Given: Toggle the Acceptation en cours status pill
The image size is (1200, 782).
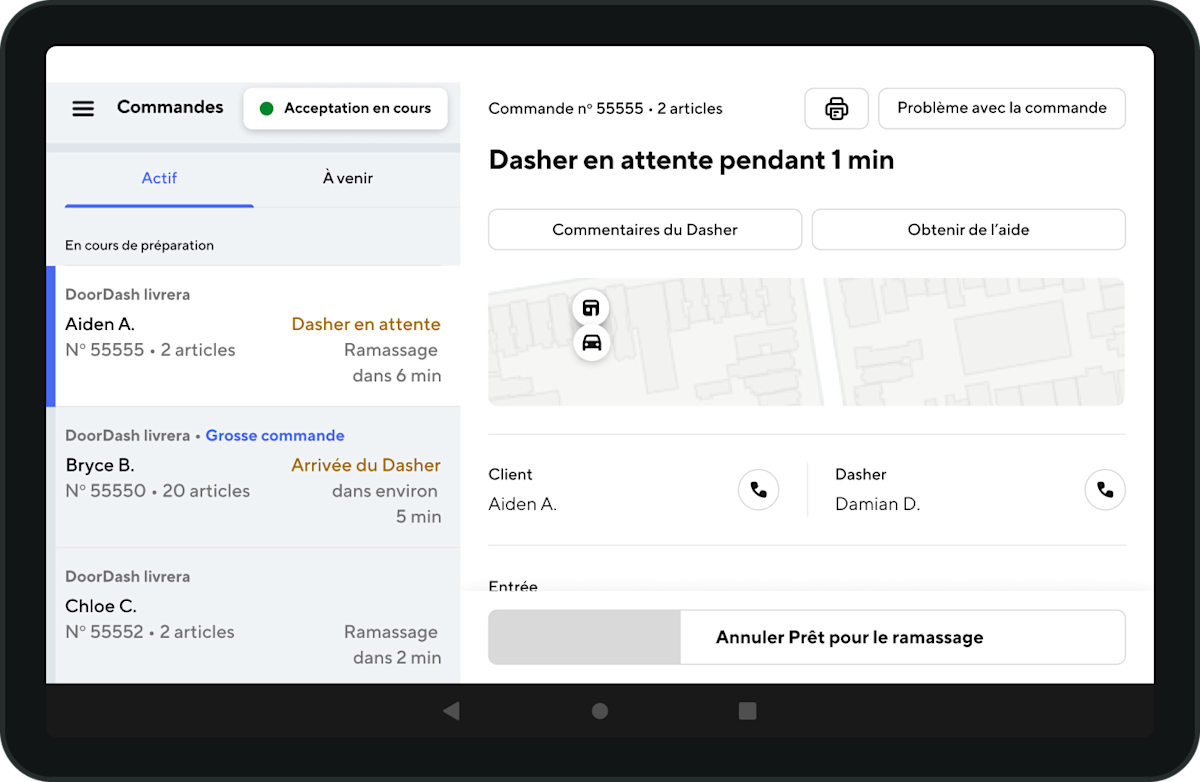Looking at the screenshot, I should (345, 108).
